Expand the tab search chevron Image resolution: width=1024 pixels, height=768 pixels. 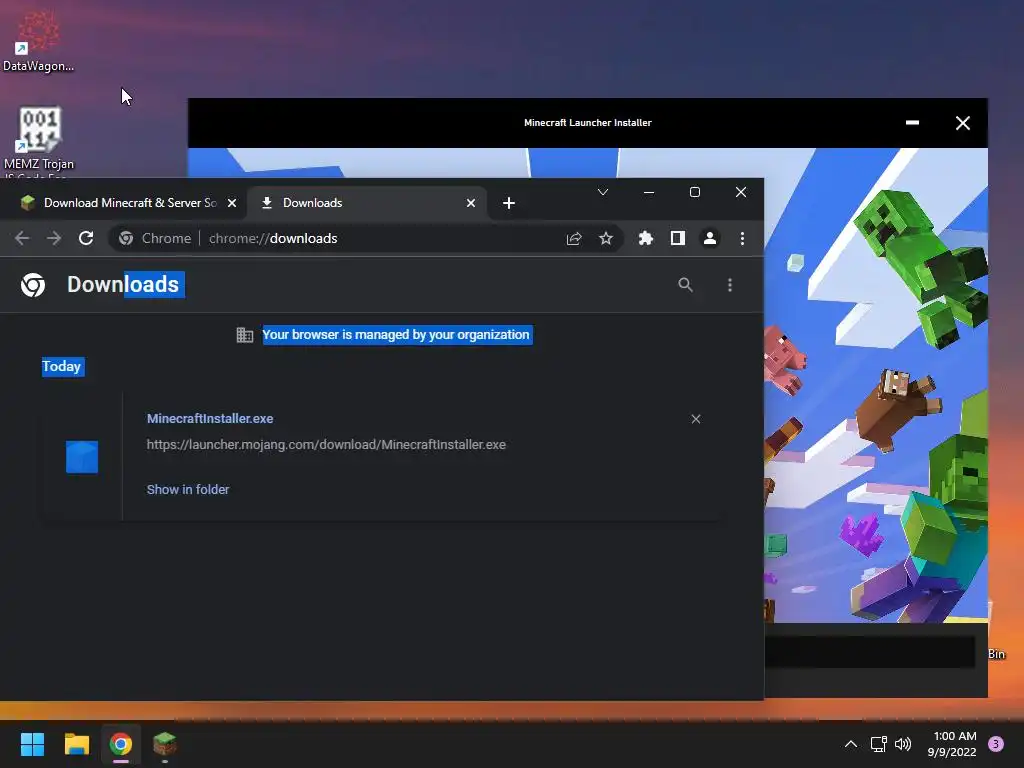coord(603,192)
